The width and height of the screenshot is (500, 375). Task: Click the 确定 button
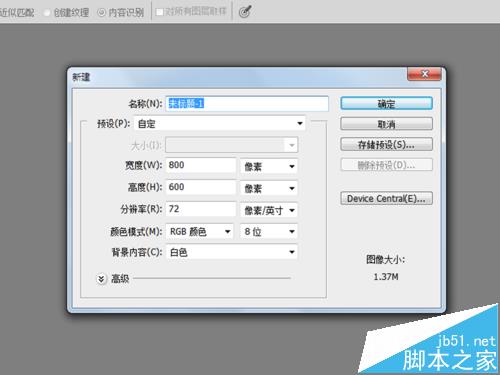click(386, 104)
